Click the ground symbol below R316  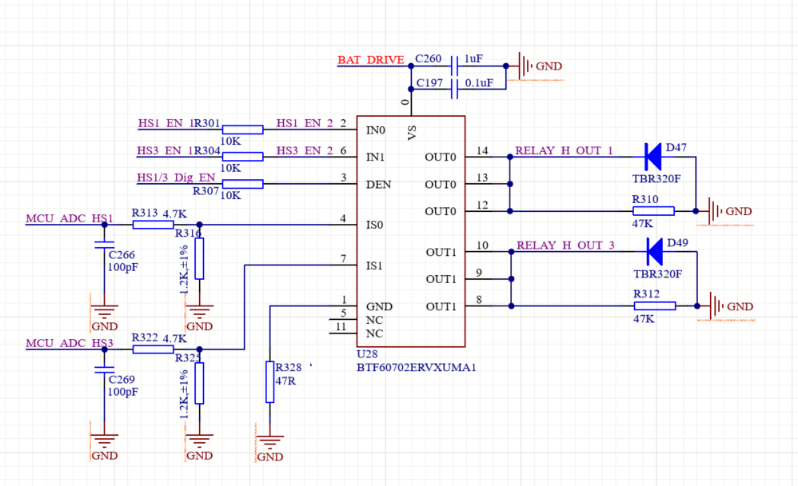click(200, 311)
